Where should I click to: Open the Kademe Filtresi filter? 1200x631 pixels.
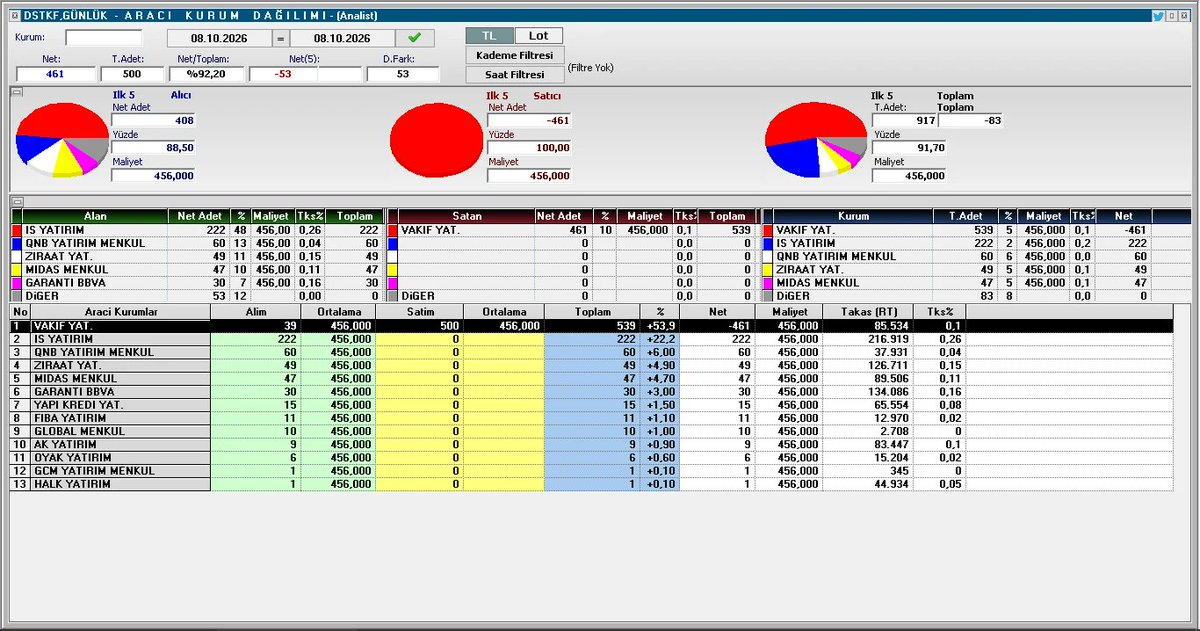(x=515, y=55)
